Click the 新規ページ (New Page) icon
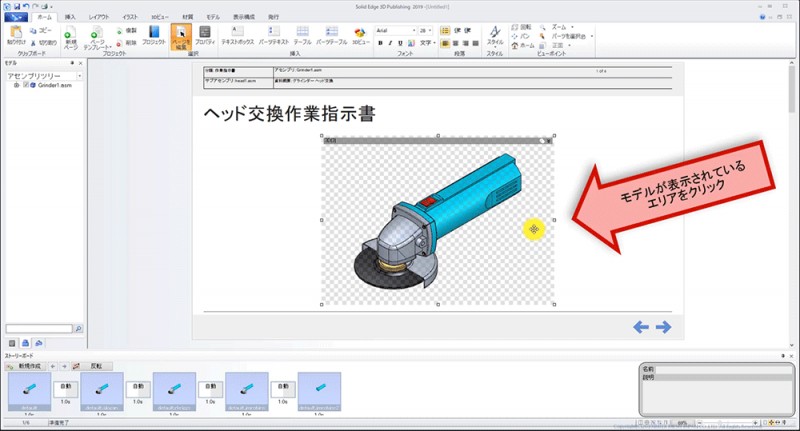This screenshot has width=800, height=431. point(72,37)
